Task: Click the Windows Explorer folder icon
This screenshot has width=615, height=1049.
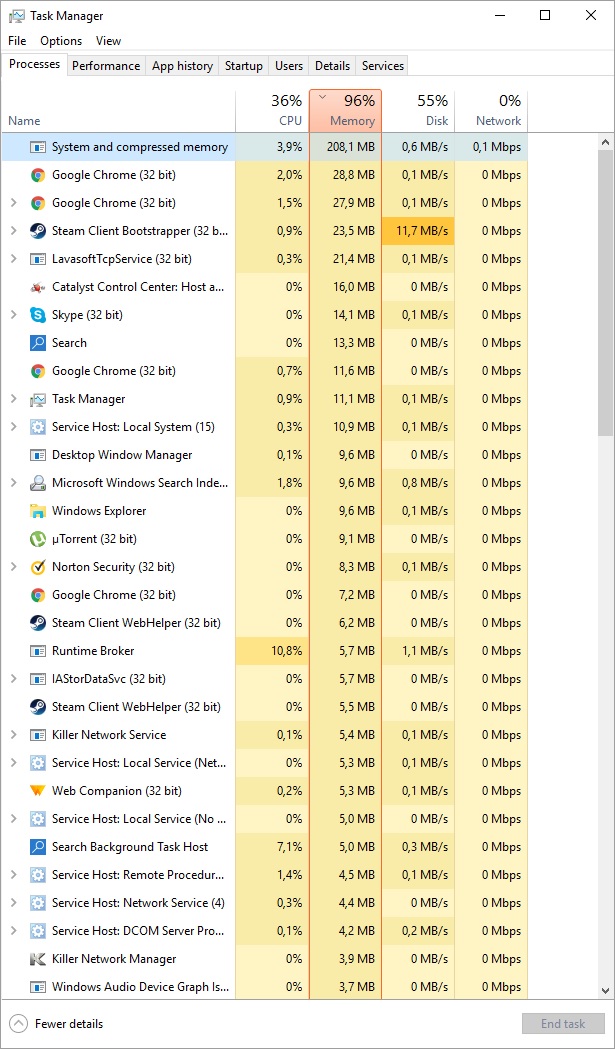Action: click(38, 511)
